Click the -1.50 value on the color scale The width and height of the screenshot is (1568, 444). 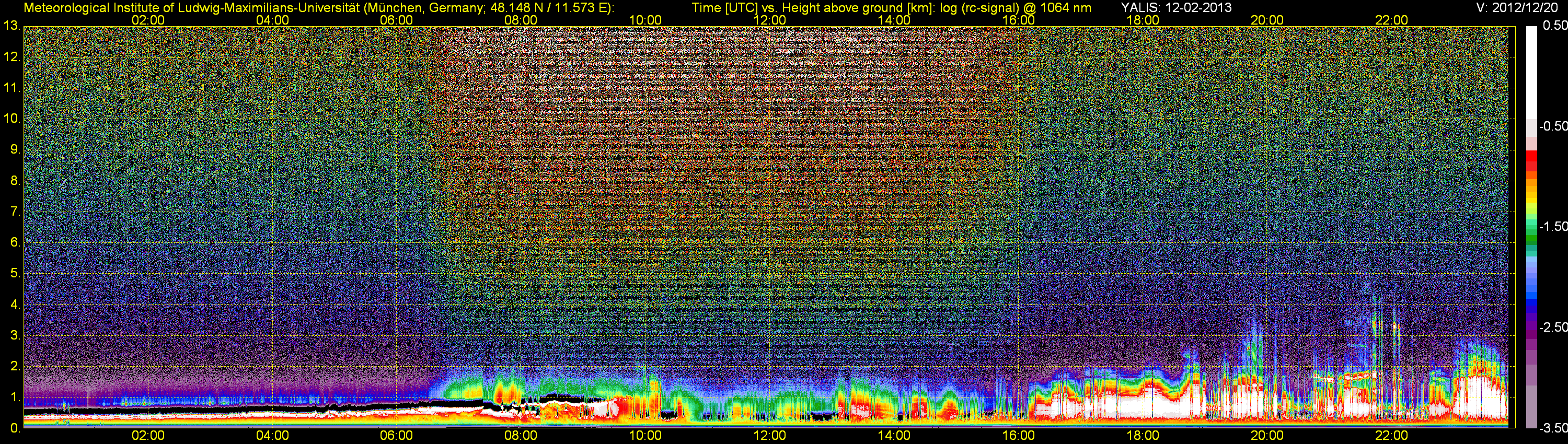[1553, 226]
